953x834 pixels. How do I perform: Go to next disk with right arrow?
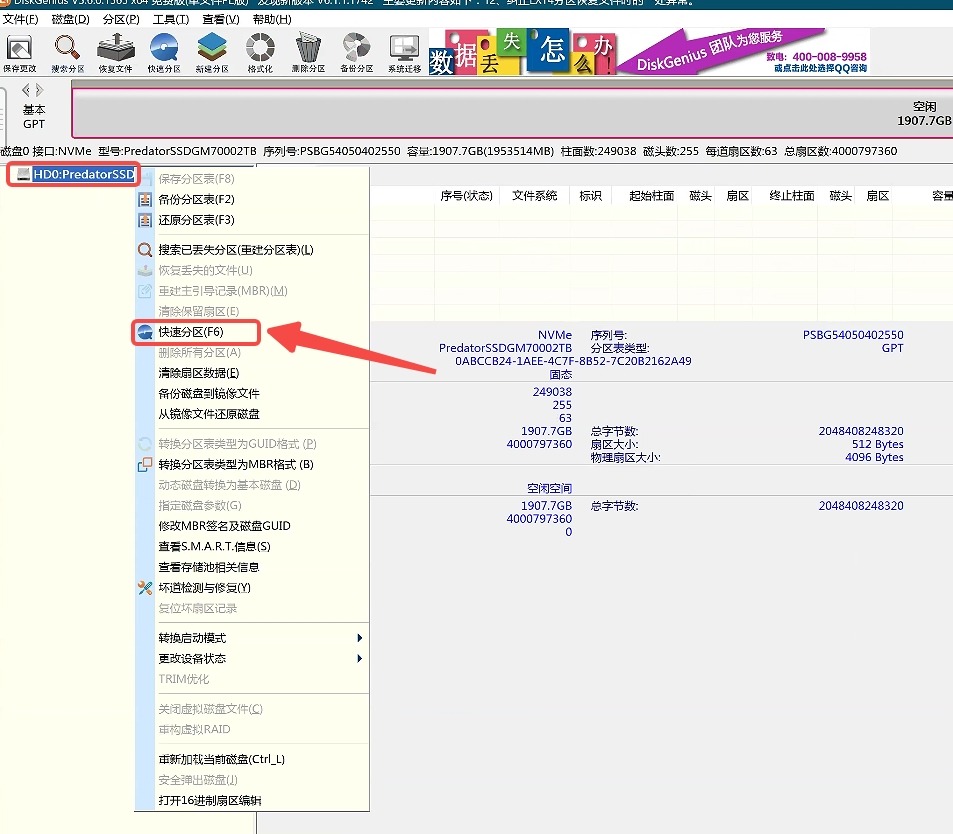tap(41, 91)
